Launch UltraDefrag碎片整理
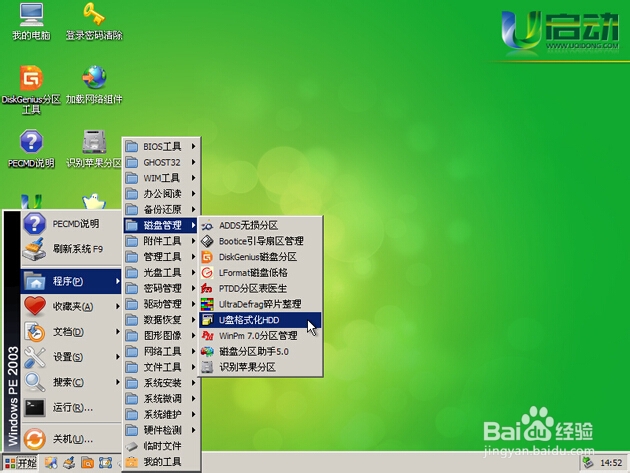This screenshot has width=630, height=473. click(261, 304)
